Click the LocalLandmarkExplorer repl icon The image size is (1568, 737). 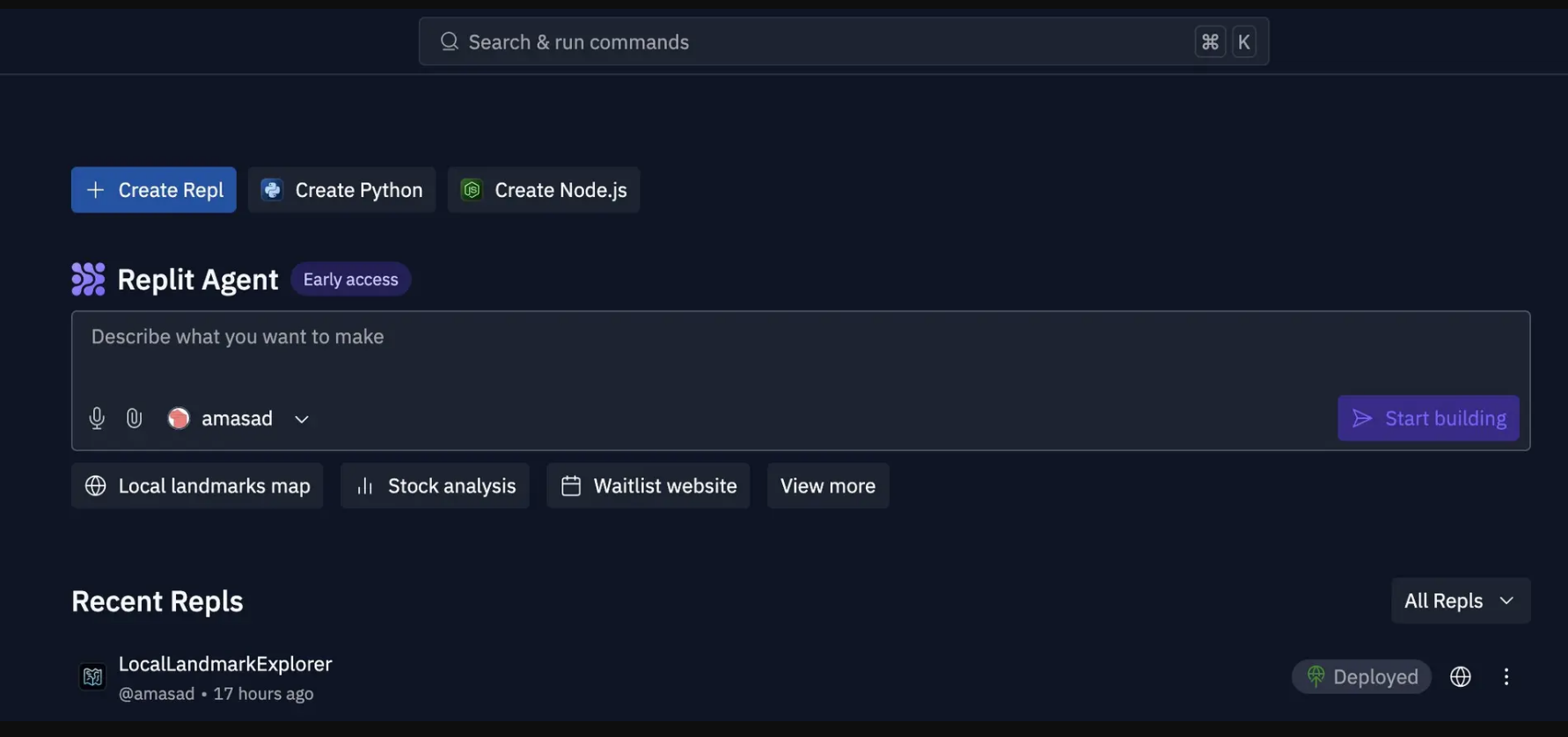point(92,677)
